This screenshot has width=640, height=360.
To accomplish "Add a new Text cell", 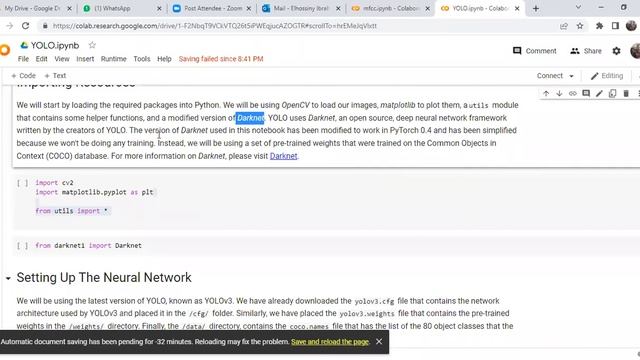I will pos(55,76).
